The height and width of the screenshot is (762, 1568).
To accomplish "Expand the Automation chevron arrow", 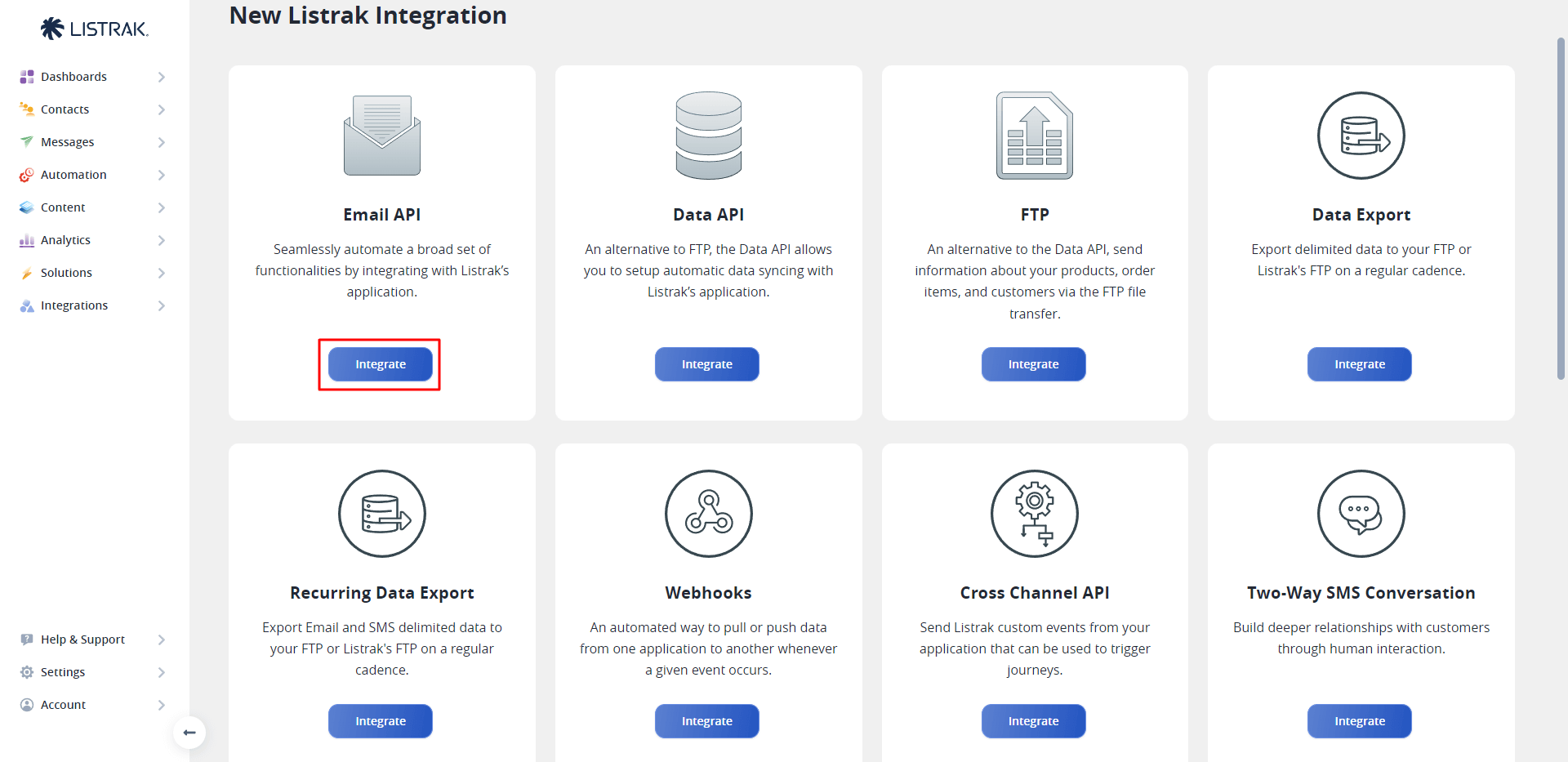I will coord(162,175).
